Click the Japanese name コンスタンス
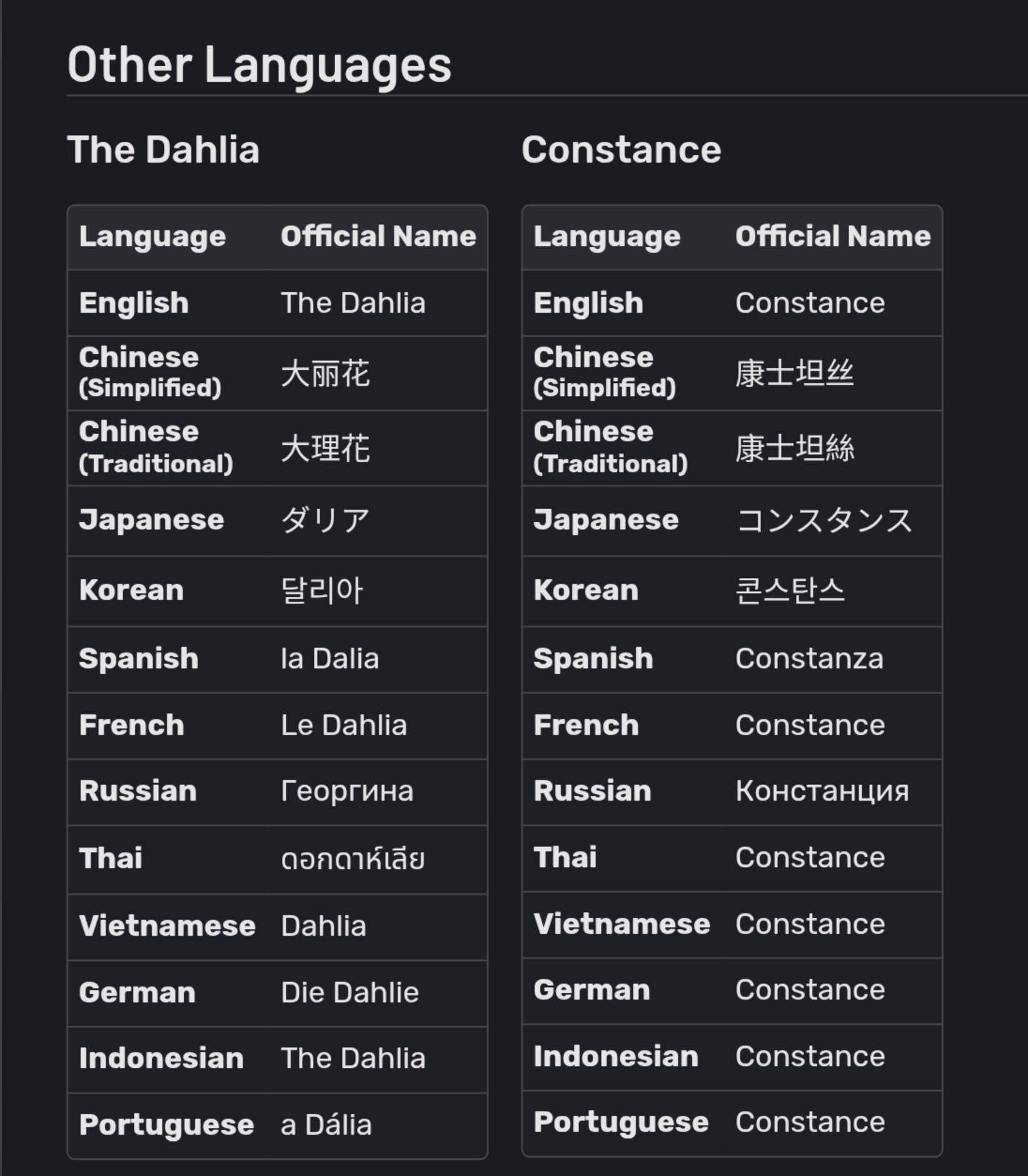This screenshot has width=1028, height=1176. coord(824,520)
